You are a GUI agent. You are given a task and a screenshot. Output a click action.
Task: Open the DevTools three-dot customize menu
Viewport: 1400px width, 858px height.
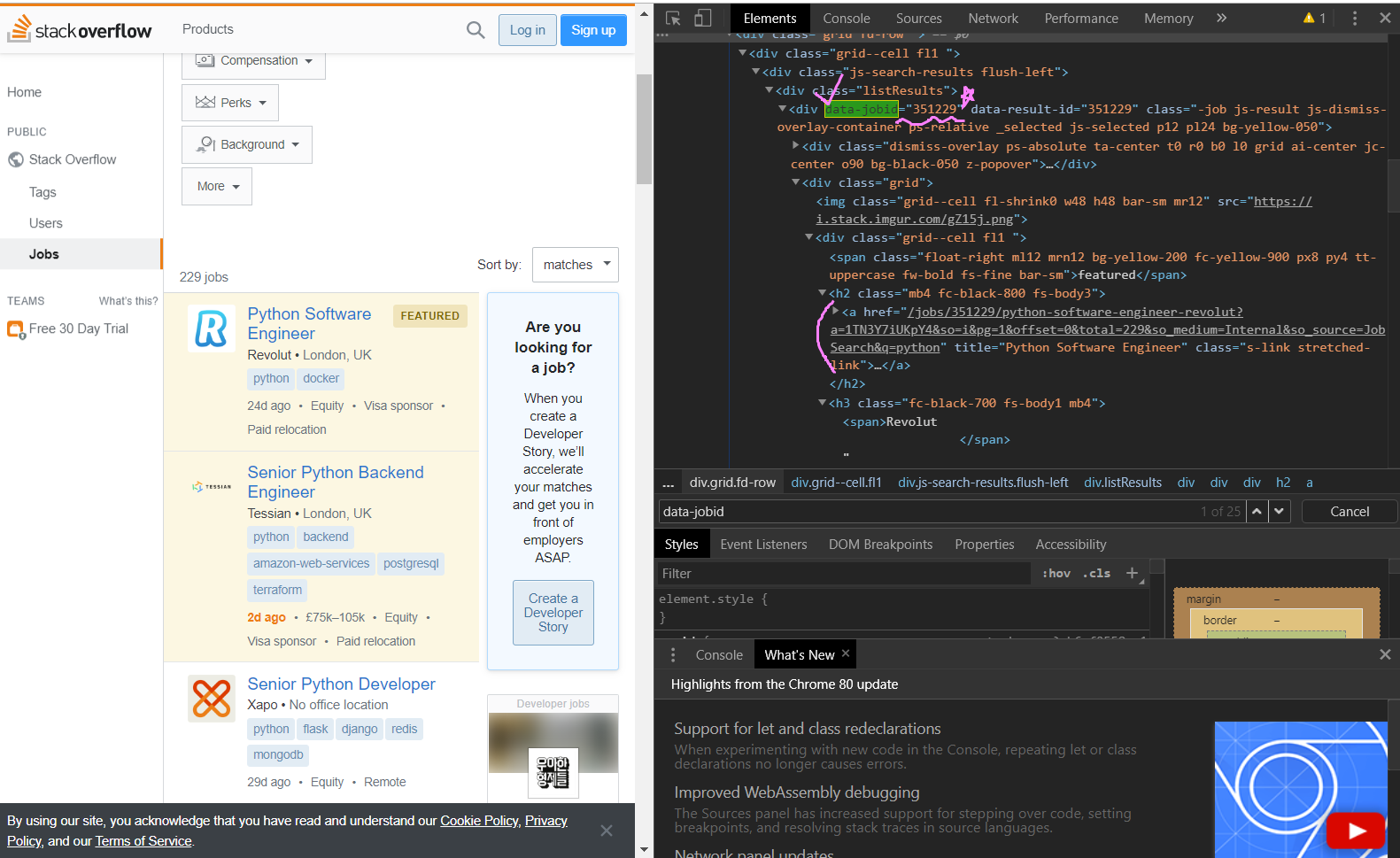point(1354,18)
